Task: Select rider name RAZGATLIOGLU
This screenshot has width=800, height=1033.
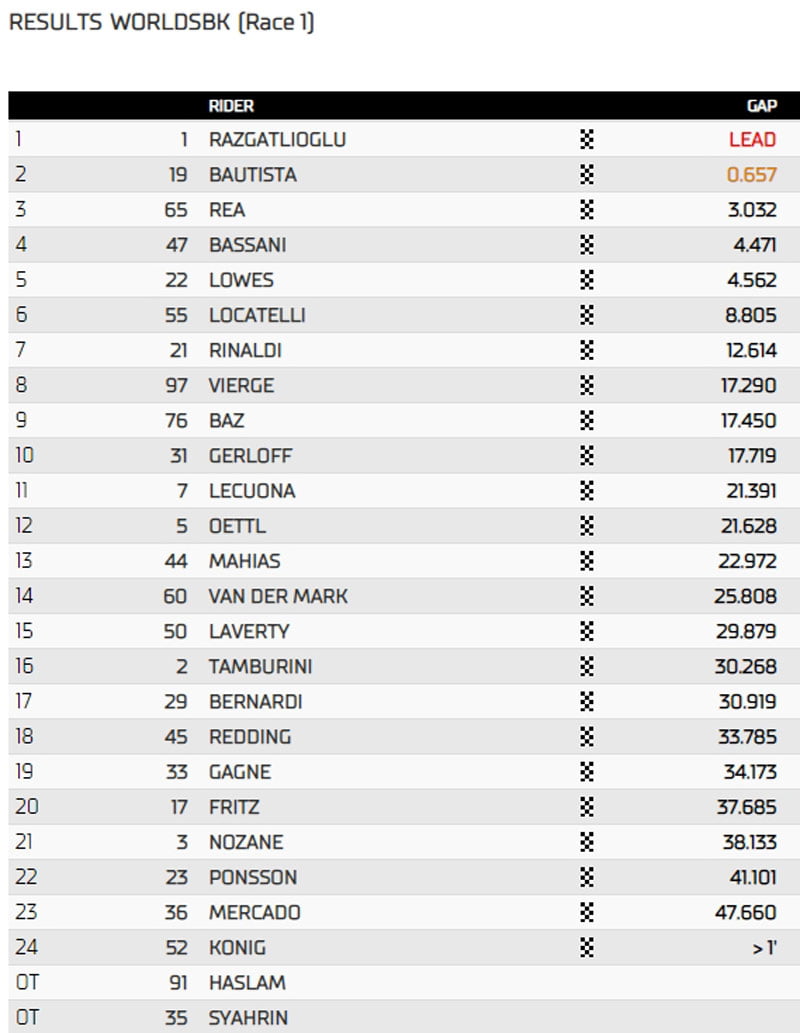Action: 277,140
